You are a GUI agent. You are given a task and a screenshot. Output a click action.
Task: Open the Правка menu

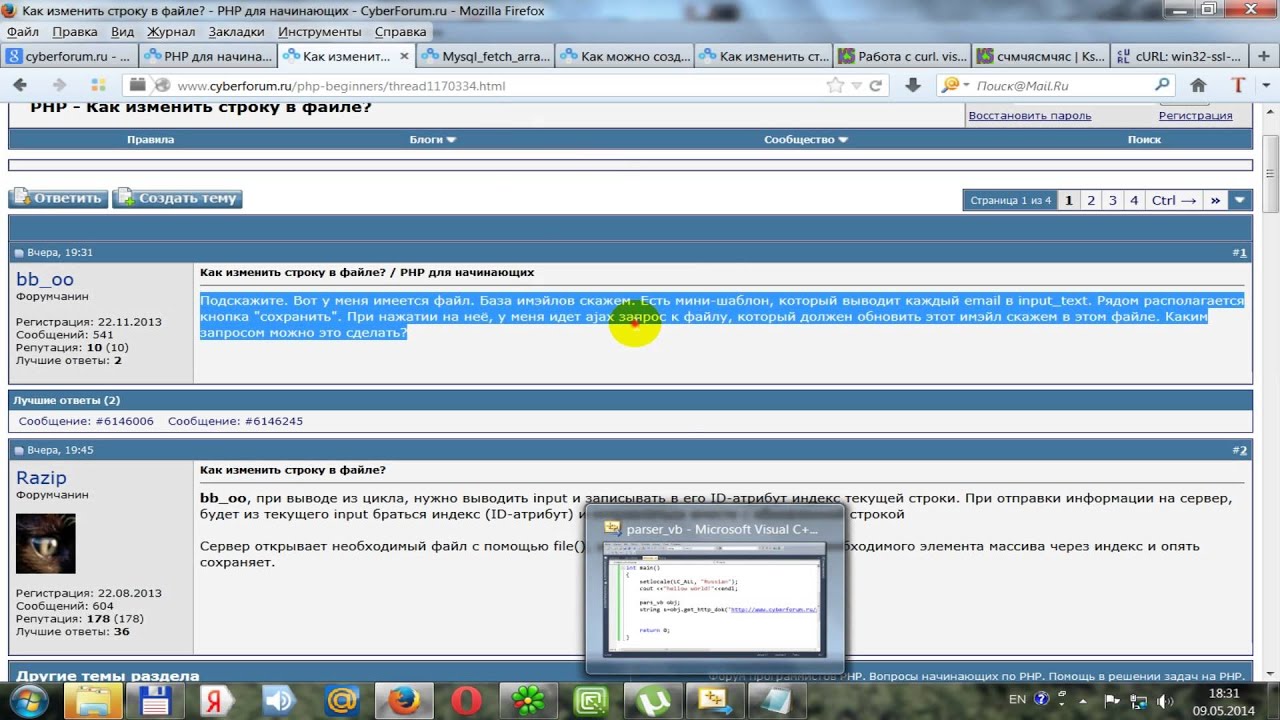[x=75, y=32]
